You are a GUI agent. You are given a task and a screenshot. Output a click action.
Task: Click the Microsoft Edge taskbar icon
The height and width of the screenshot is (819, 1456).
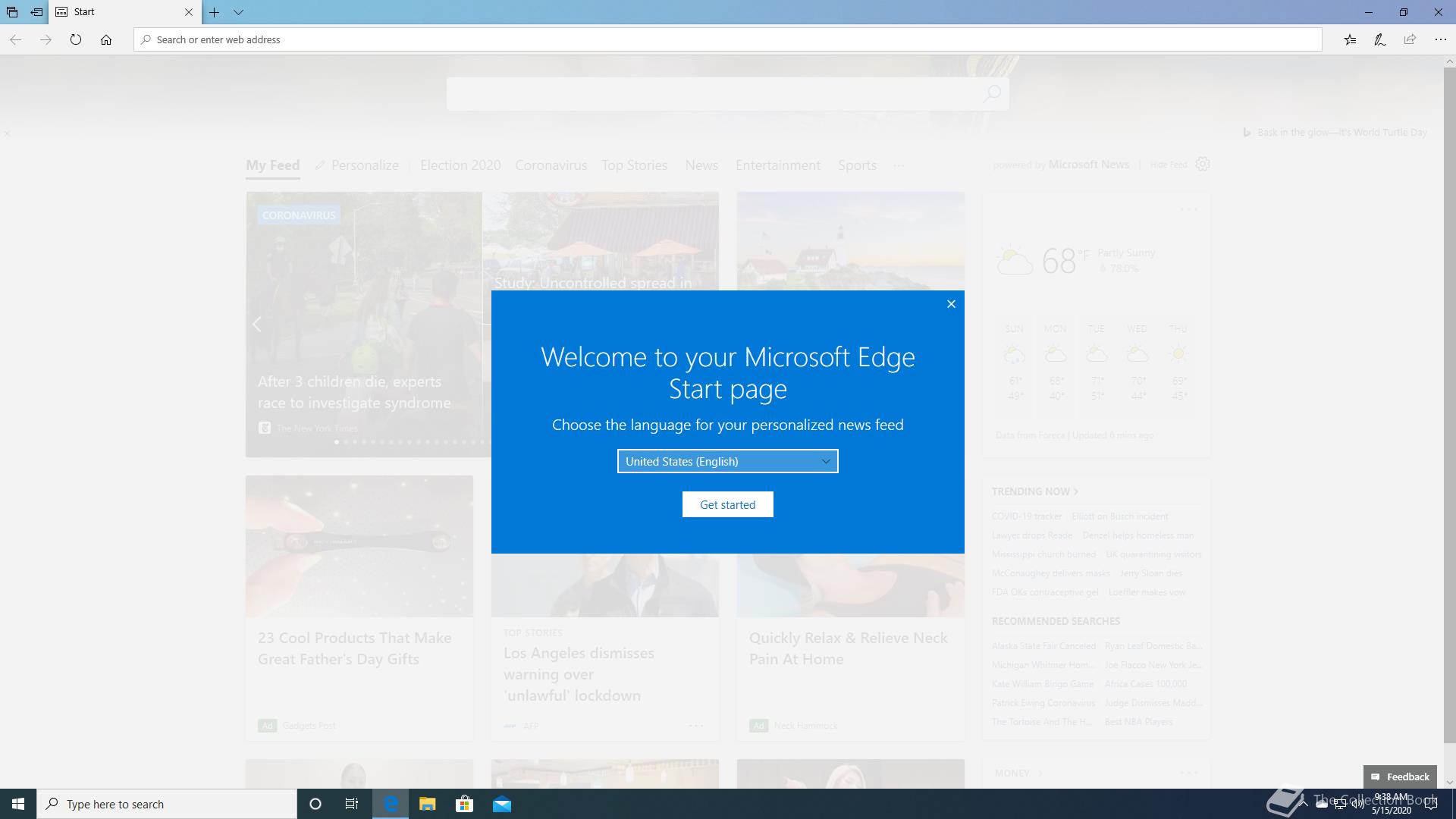391,804
